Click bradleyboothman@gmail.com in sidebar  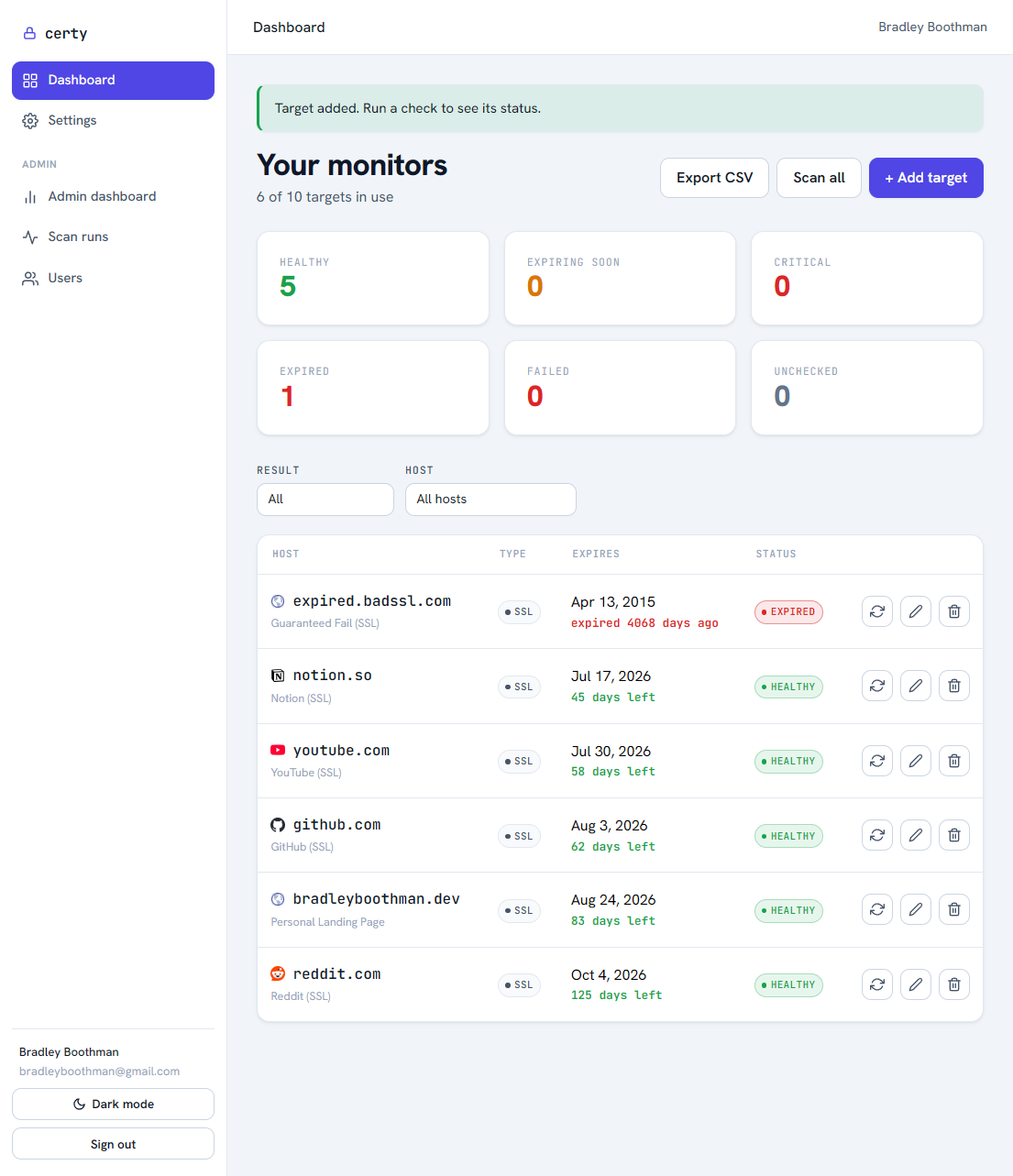coord(99,1072)
